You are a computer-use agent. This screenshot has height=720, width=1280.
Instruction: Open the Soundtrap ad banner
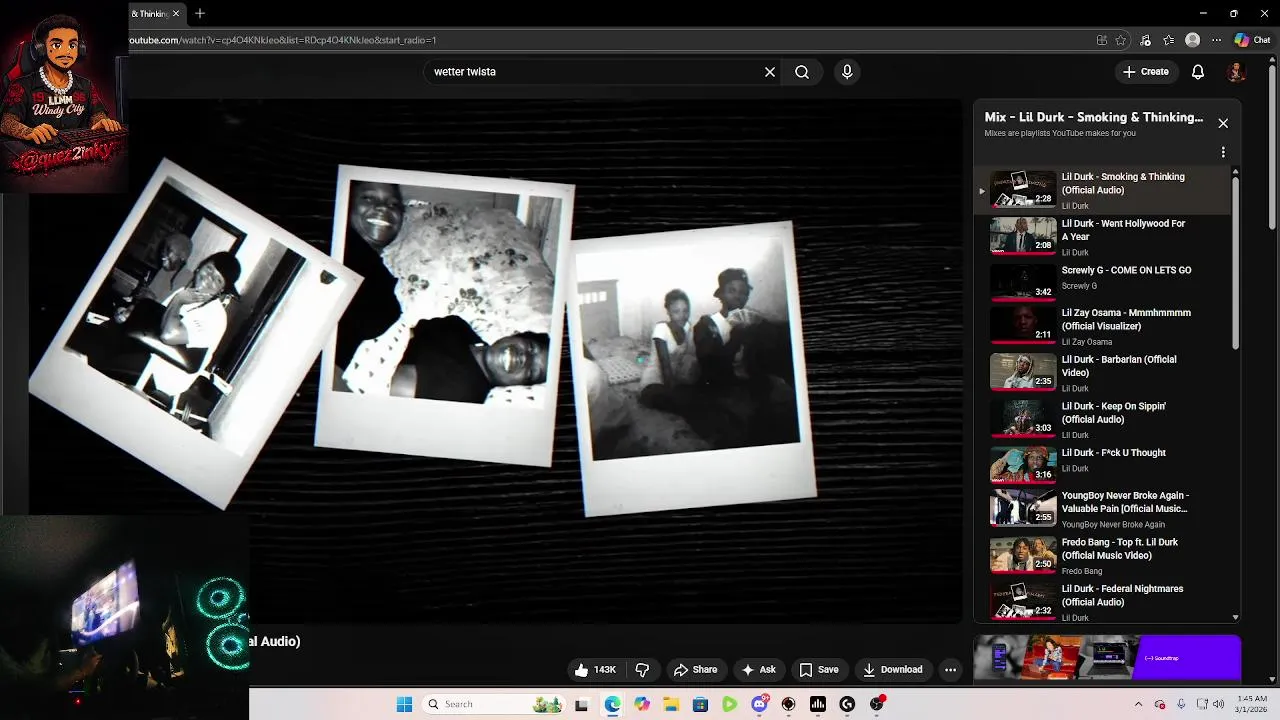pyautogui.click(x=1107, y=658)
